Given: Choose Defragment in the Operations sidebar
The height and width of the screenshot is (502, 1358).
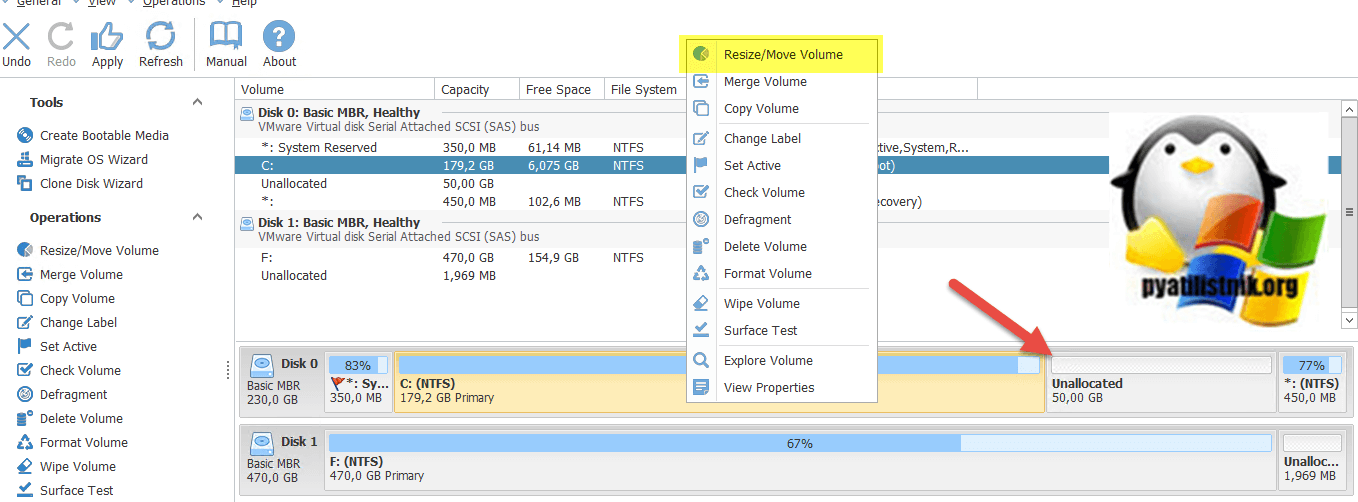Looking at the screenshot, I should 73,394.
